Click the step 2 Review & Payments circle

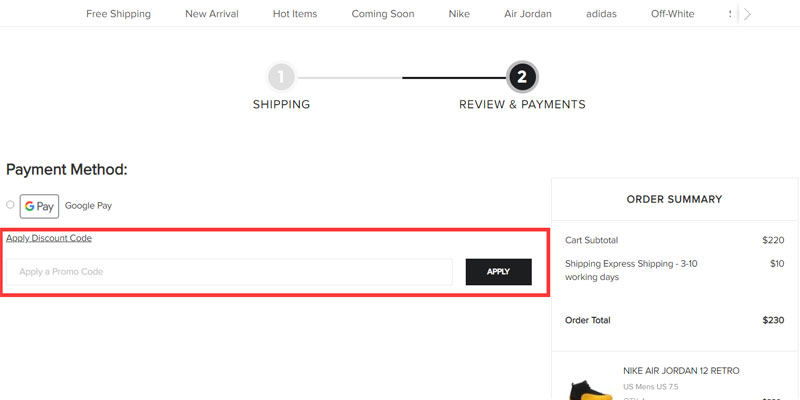[522, 77]
